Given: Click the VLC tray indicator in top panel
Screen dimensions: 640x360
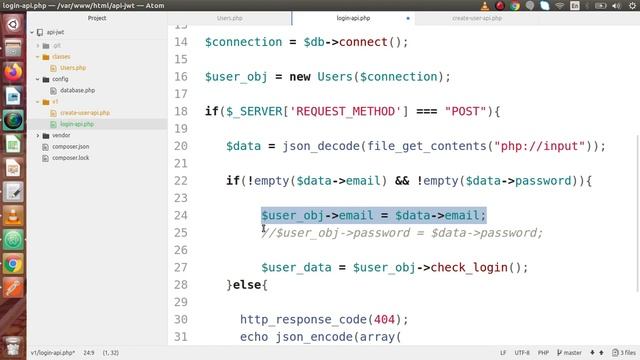Looking at the screenshot, I should [x=485, y=5].
